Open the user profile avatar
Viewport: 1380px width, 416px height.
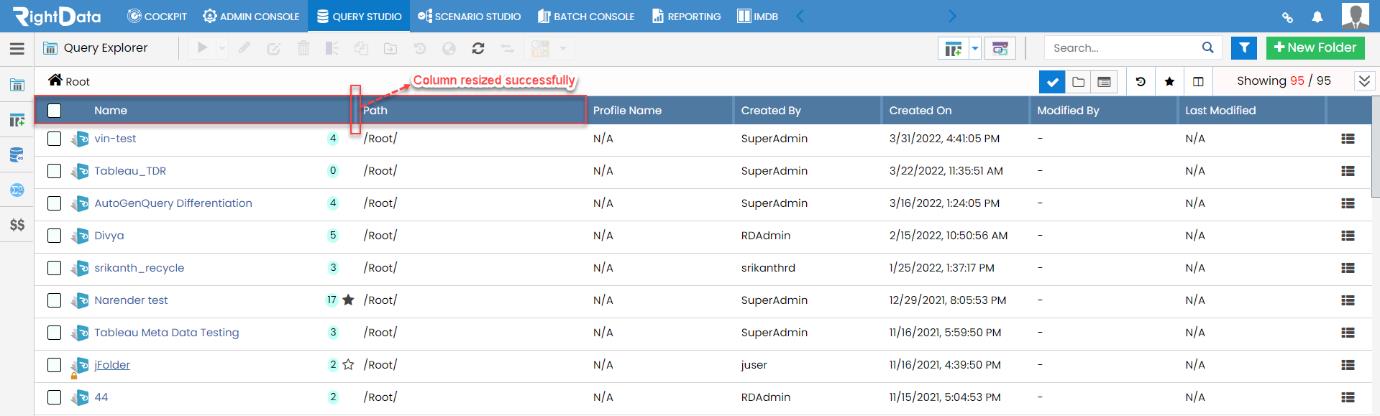(x=1355, y=16)
